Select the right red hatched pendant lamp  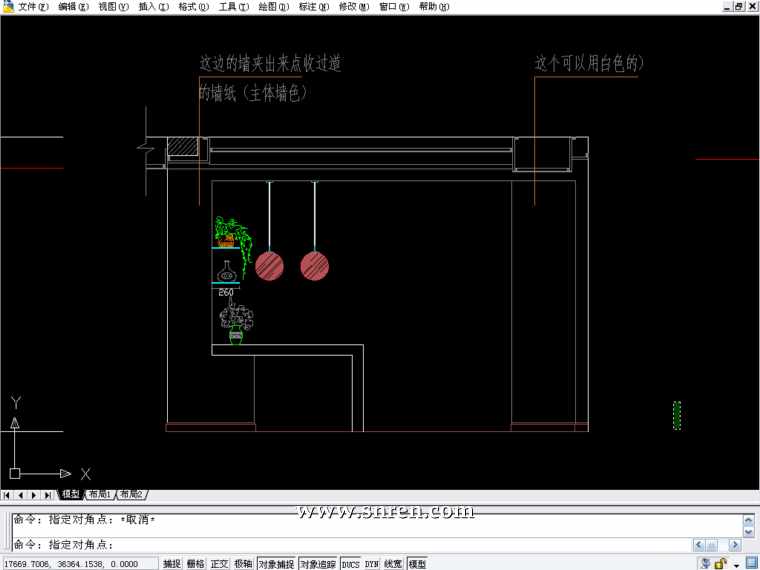(x=315, y=266)
